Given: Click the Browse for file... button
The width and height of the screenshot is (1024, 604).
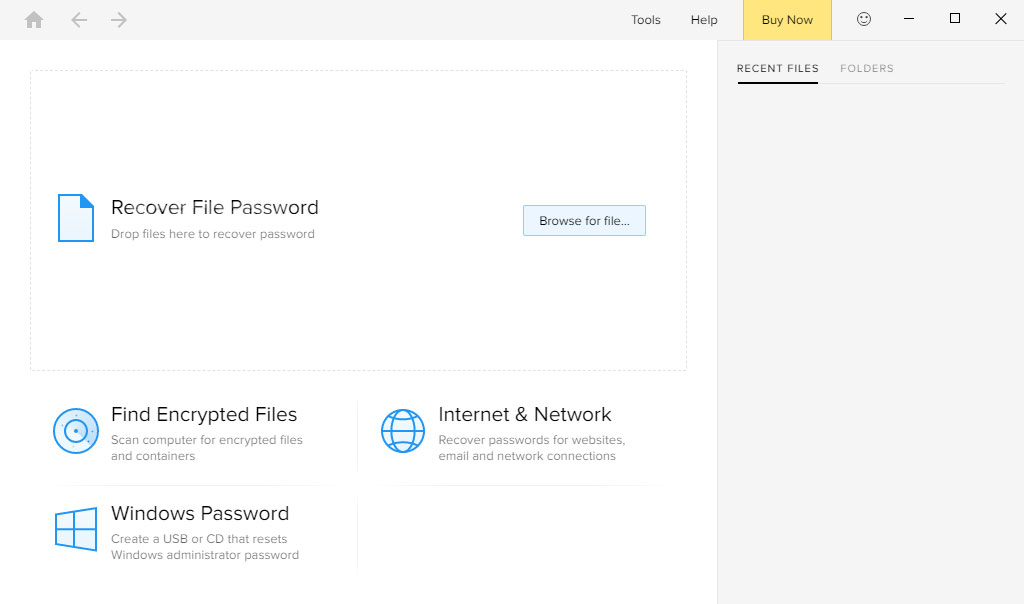Looking at the screenshot, I should (584, 221).
